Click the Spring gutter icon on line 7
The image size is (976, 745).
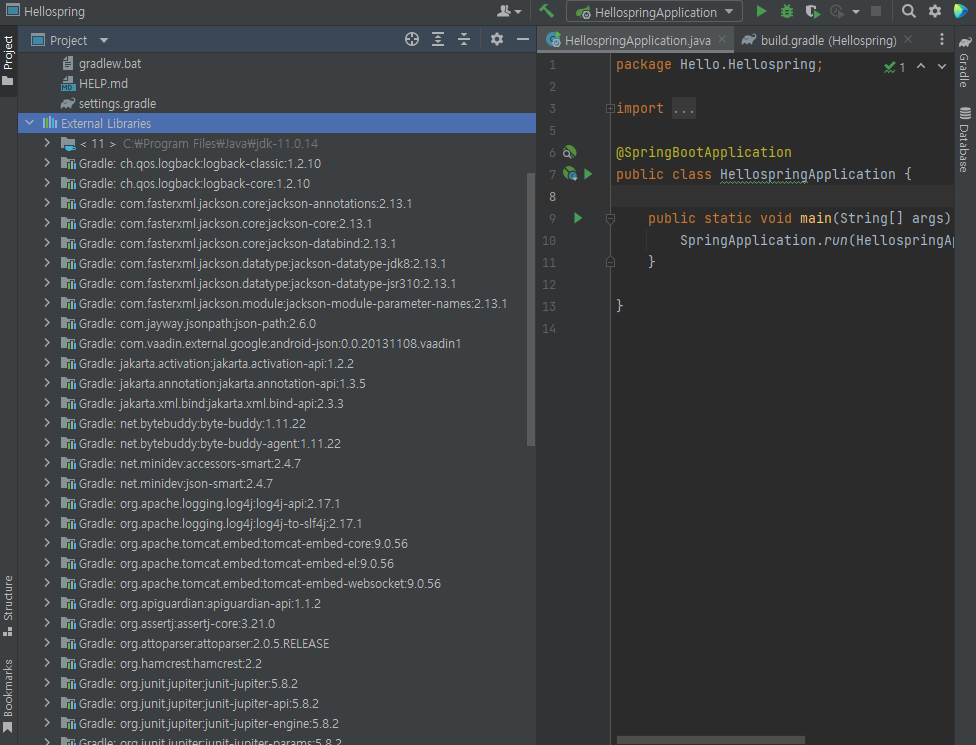coord(570,174)
